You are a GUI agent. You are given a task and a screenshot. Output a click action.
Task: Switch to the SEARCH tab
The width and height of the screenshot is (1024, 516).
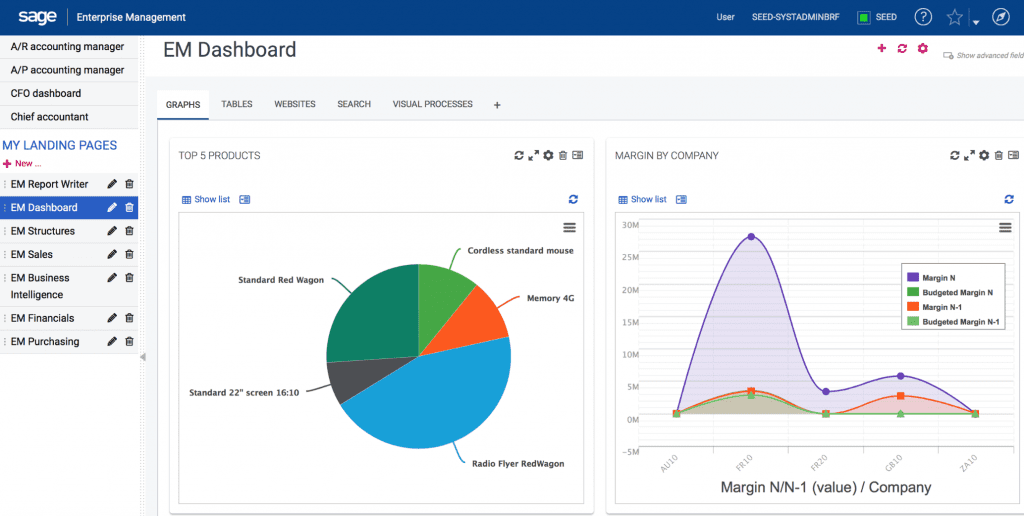(354, 104)
